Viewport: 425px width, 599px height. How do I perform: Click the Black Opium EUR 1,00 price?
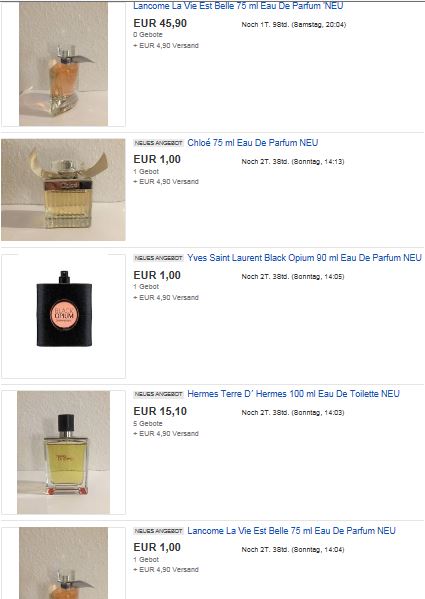point(157,275)
